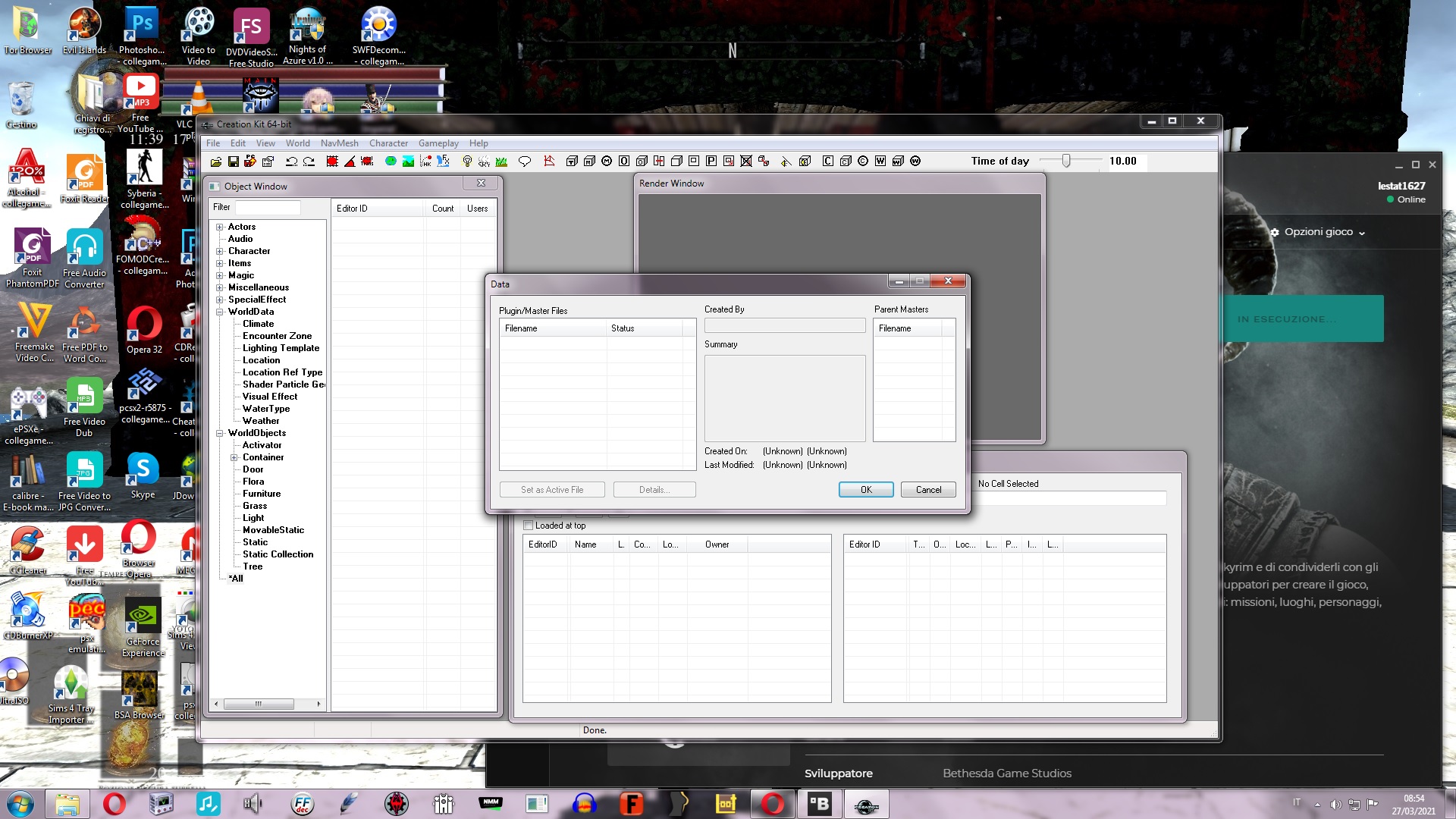Click OK in the Data dialog
This screenshot has height=819, width=1456.
click(x=866, y=490)
